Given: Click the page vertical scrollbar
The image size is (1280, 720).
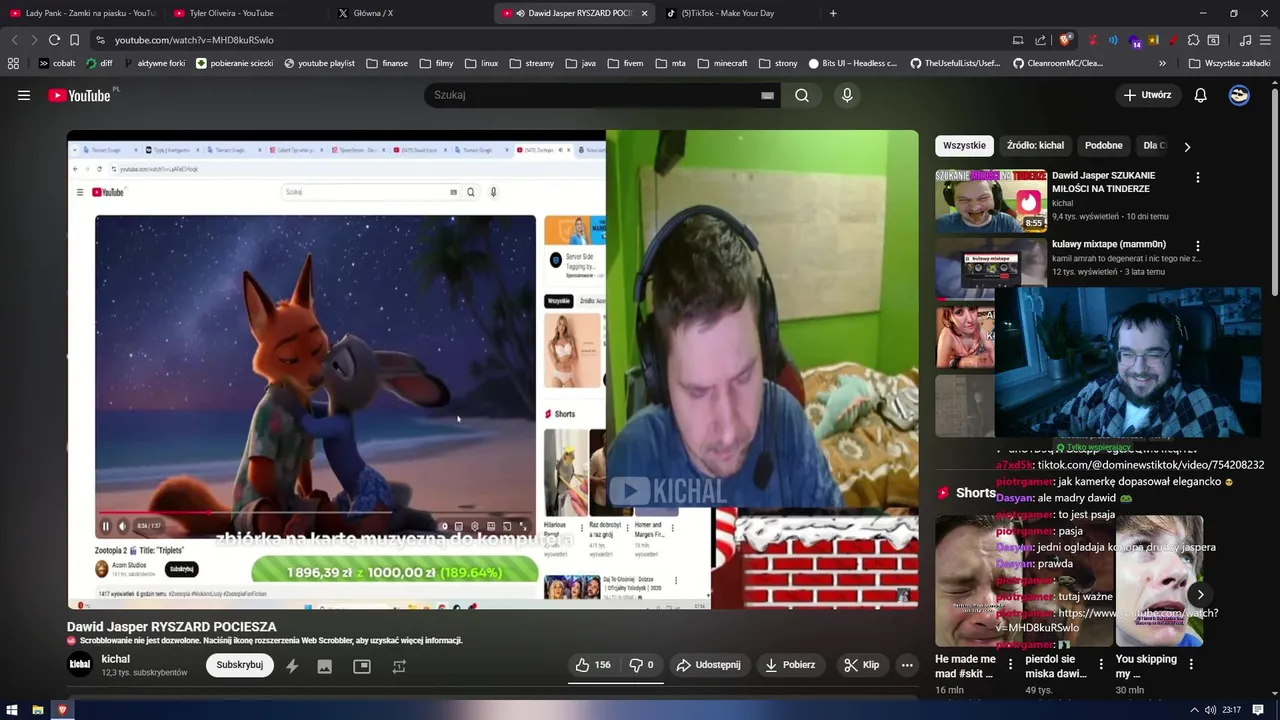Looking at the screenshot, I should pos(1274,193).
